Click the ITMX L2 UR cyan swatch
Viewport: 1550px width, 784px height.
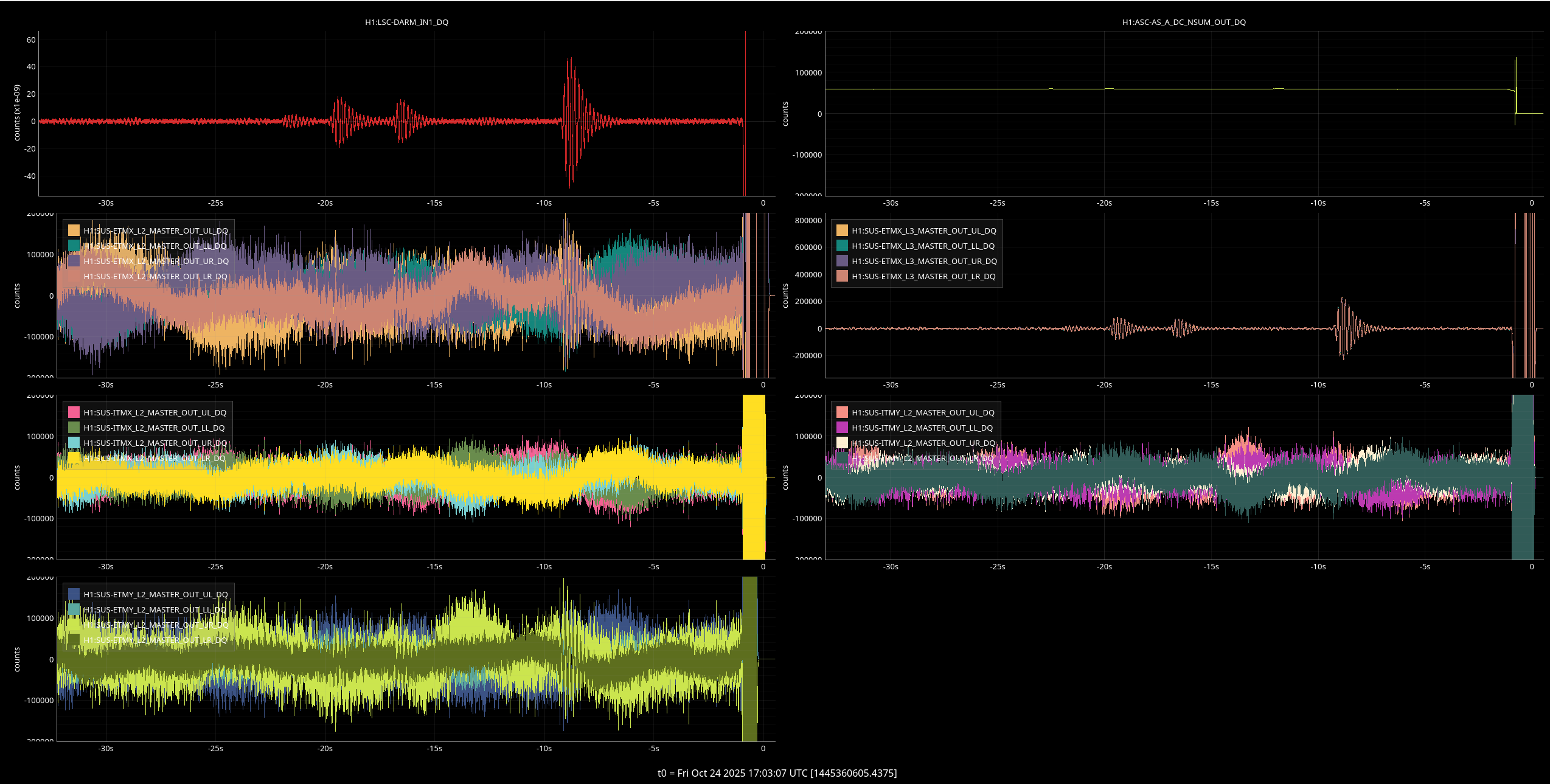74,443
